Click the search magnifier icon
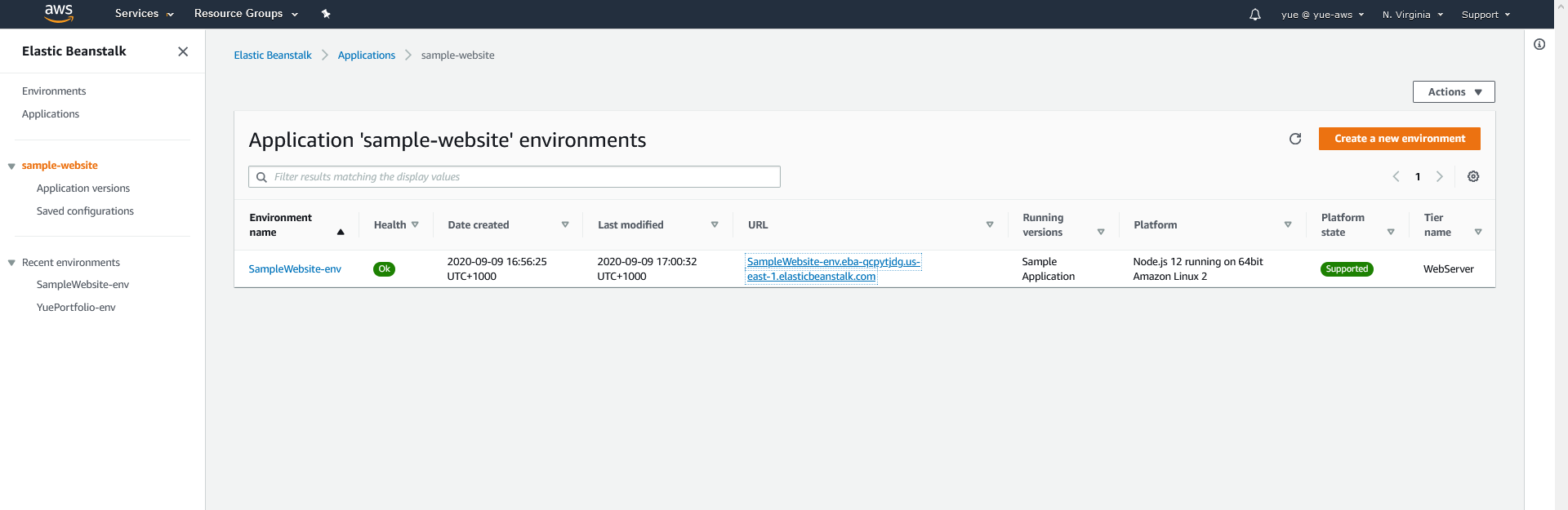 tap(261, 177)
